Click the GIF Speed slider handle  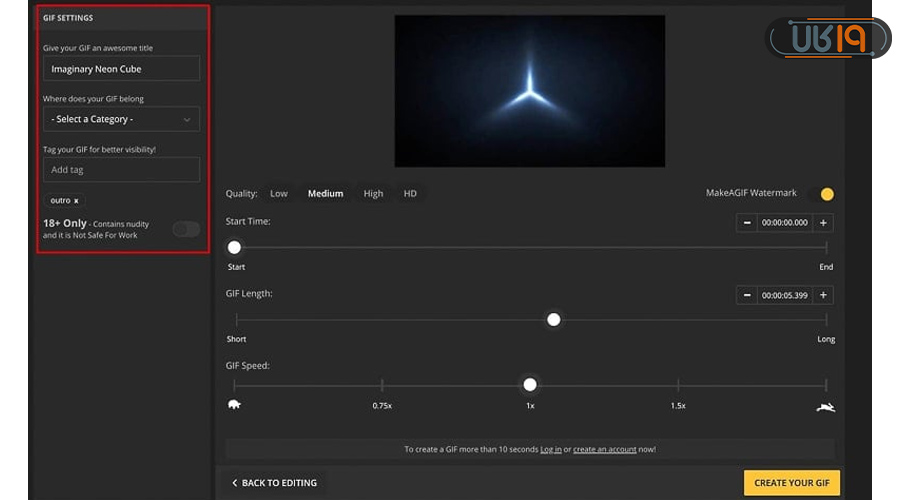pyautogui.click(x=530, y=385)
